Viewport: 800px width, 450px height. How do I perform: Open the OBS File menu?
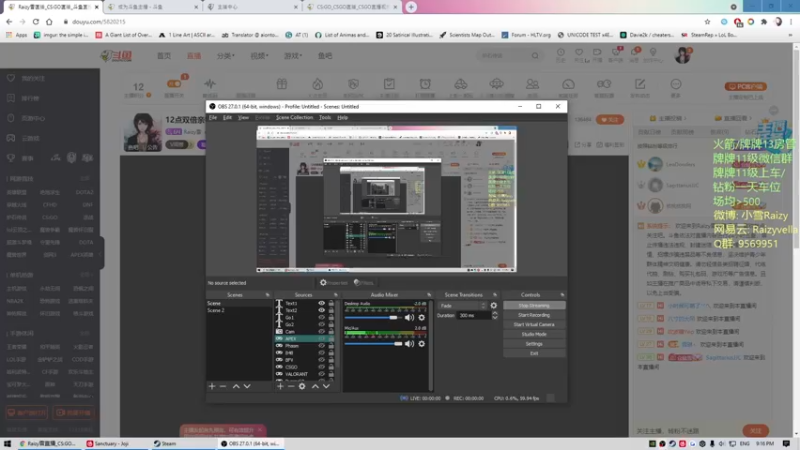[x=213, y=117]
